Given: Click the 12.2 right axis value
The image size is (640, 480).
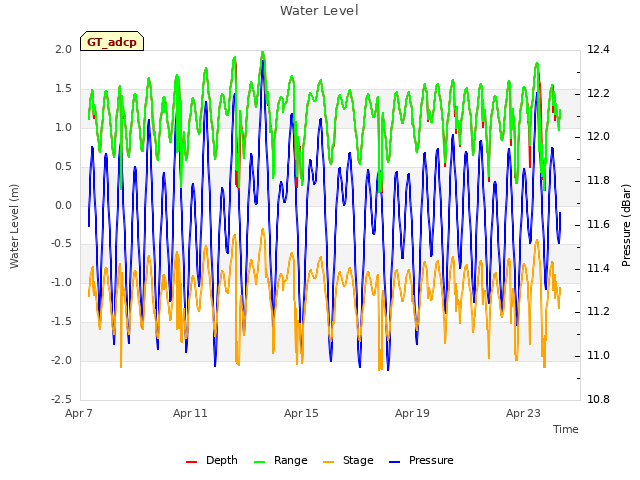Looking at the screenshot, I should (x=598, y=93).
